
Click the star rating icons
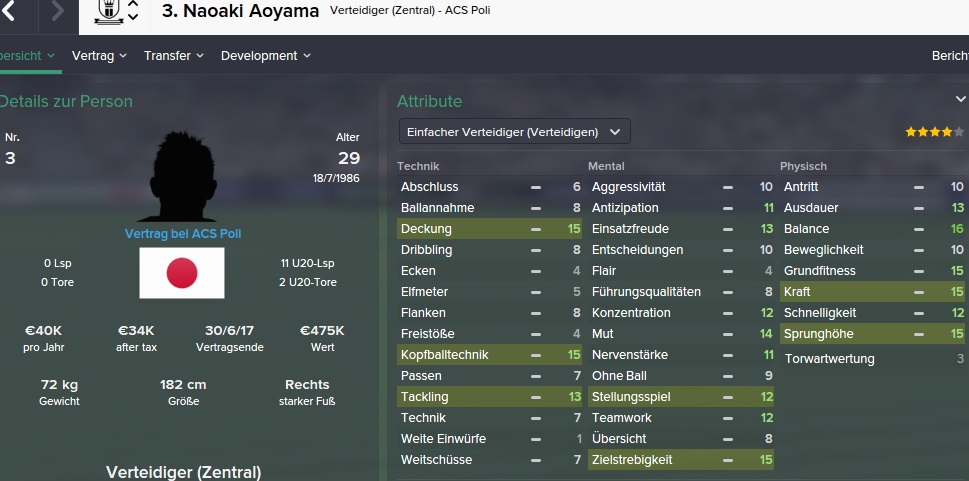pos(929,132)
